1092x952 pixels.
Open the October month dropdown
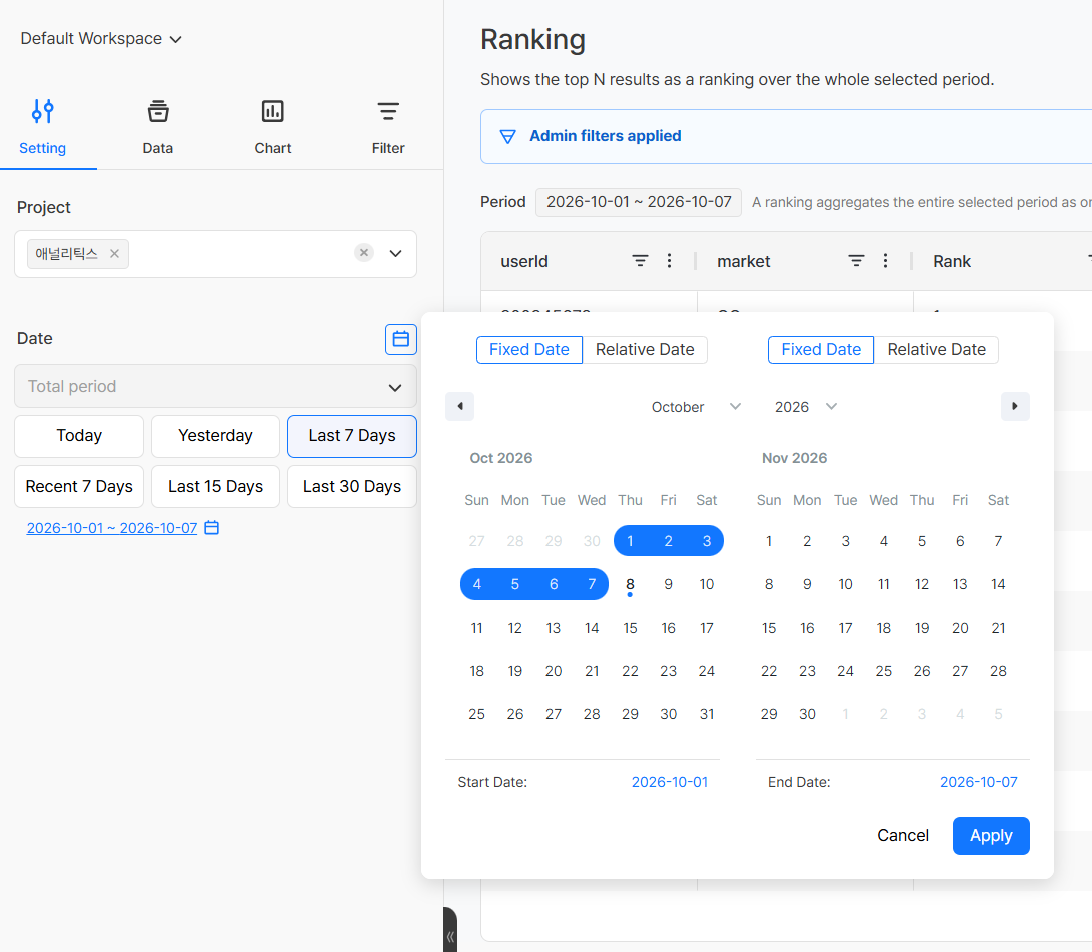pyautogui.click(x=696, y=407)
